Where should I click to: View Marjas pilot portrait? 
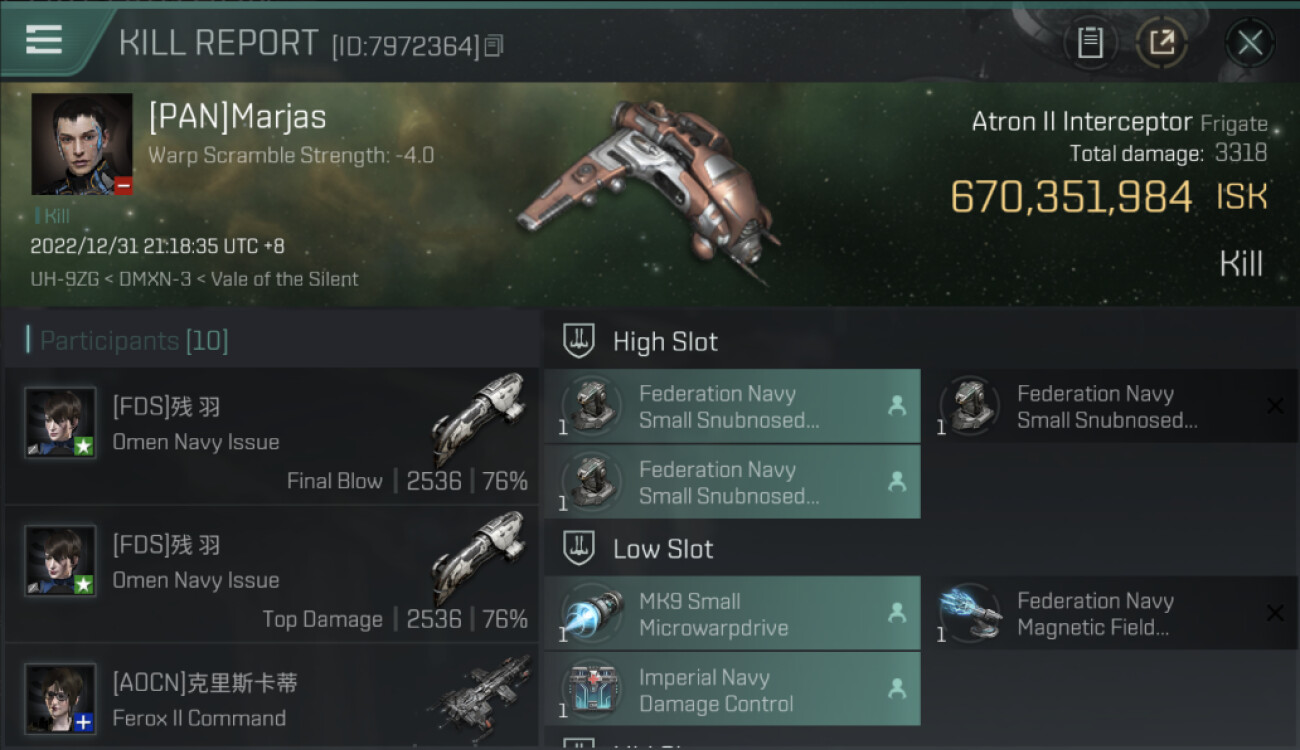click(82, 144)
